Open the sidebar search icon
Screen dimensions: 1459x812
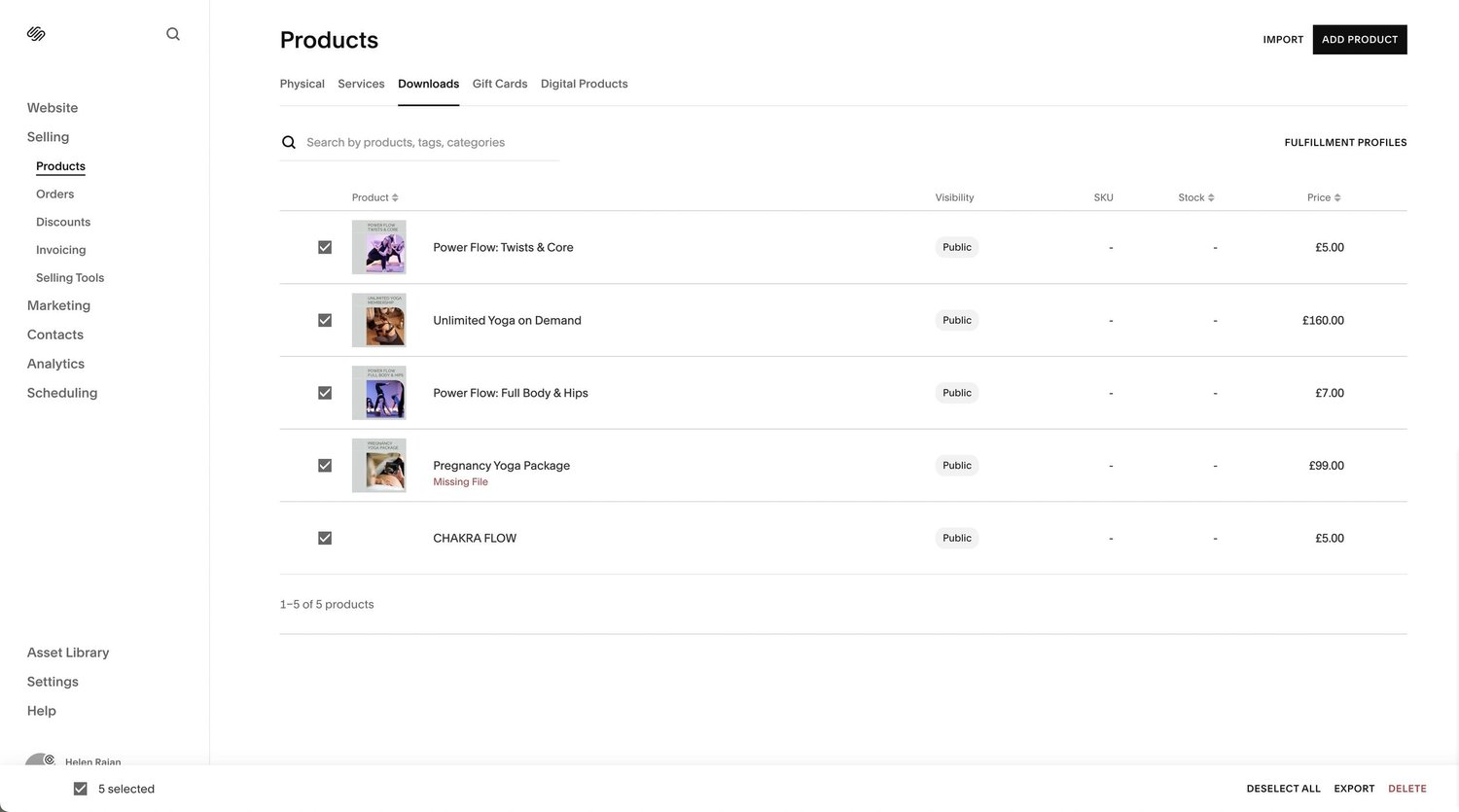[172, 32]
